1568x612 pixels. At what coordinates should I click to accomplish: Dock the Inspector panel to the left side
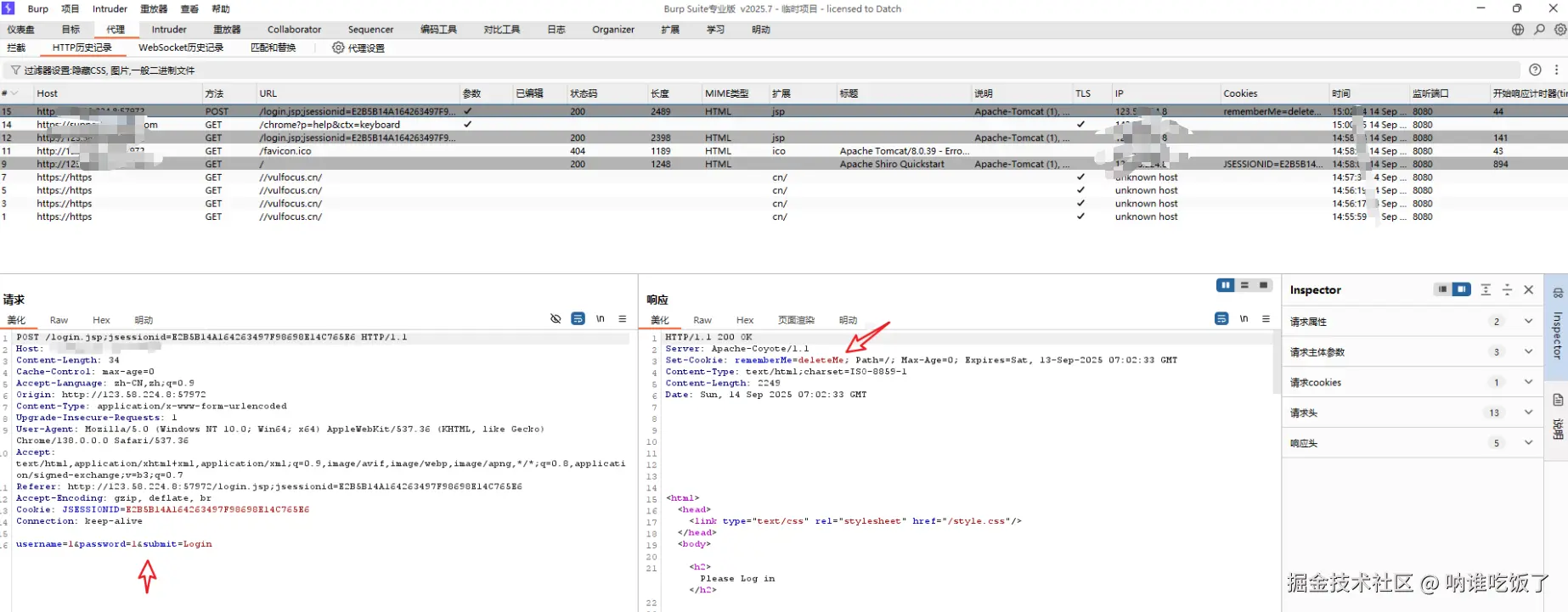pos(1442,289)
